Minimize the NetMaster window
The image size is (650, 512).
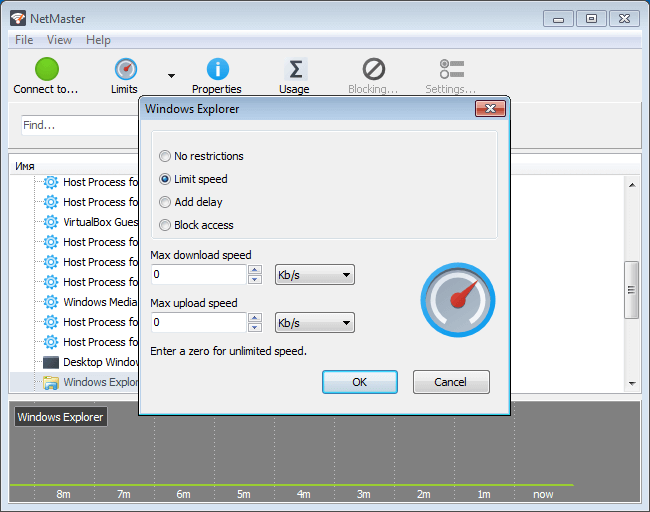558,19
